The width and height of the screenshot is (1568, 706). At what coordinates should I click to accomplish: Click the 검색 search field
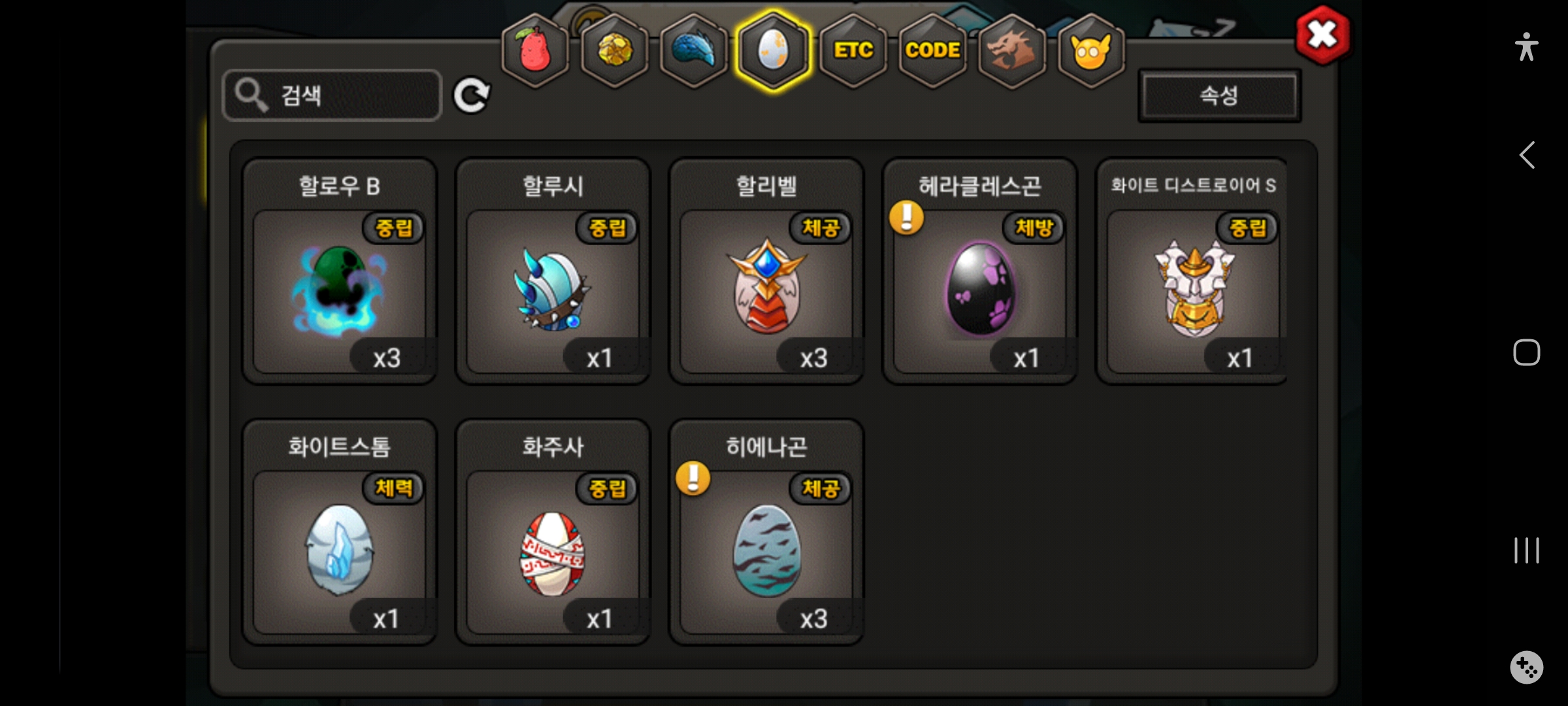(332, 95)
